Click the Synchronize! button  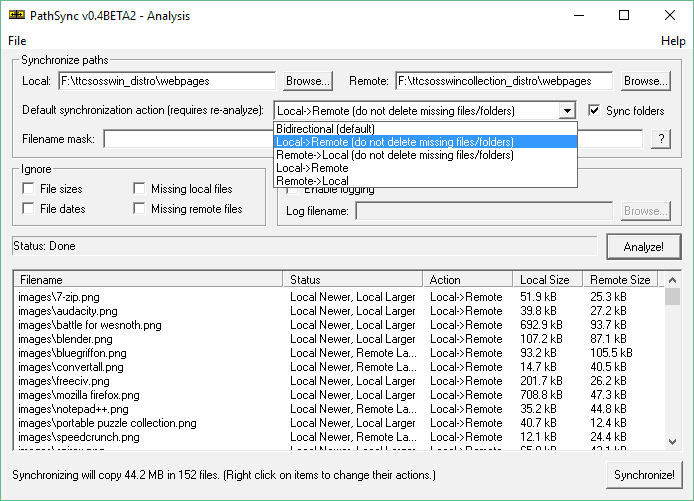644,475
